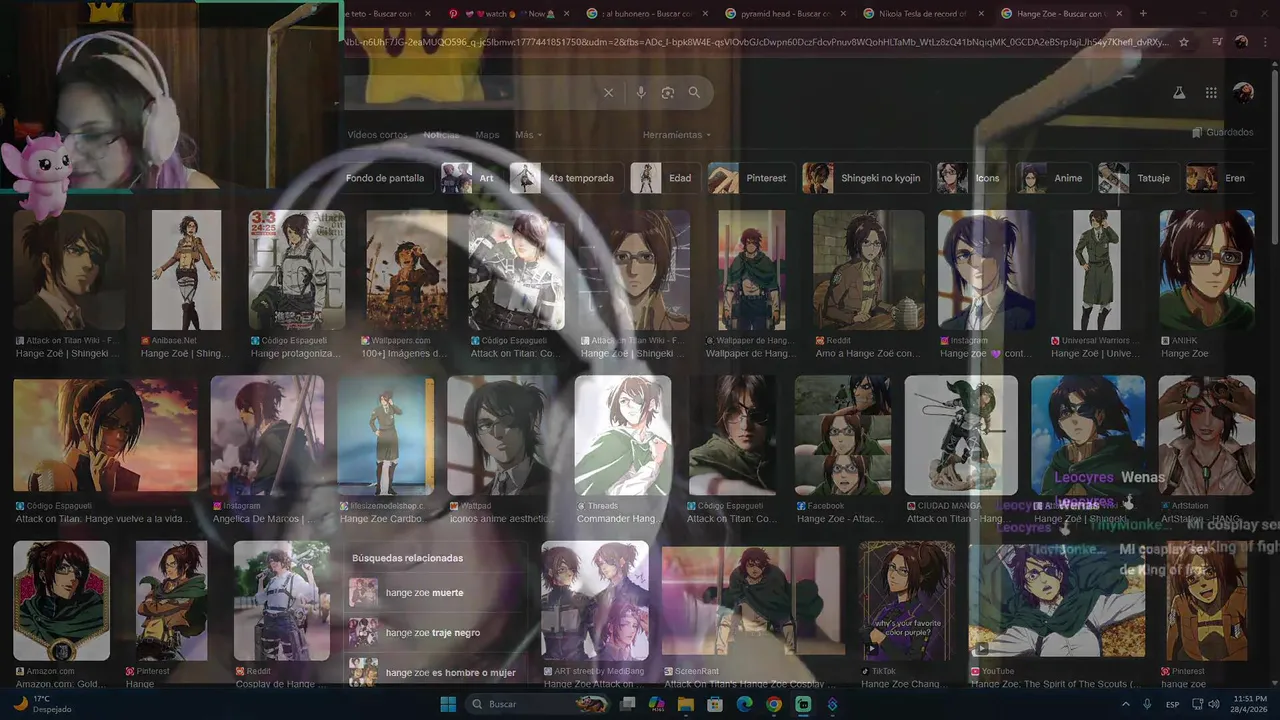Open Google Chrome in the taskbar
Viewport: 1280px width, 720px height.
point(774,704)
